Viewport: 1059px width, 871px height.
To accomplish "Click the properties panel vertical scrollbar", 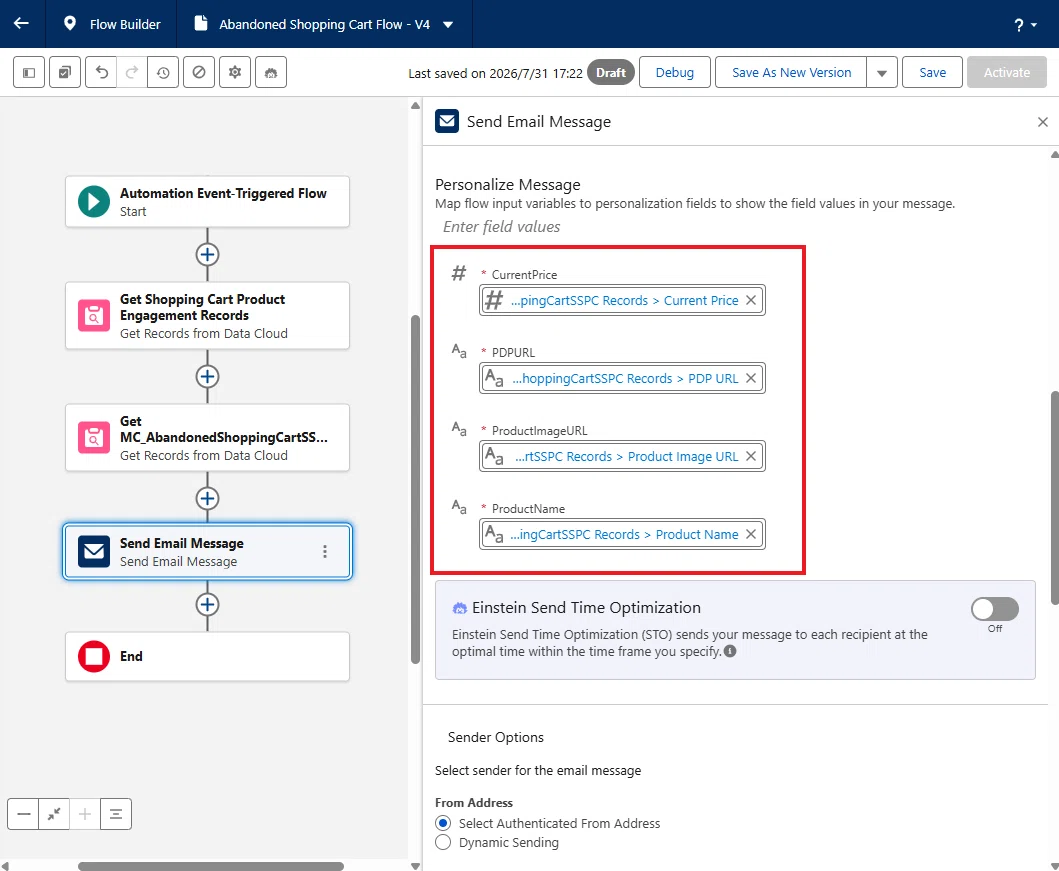I will [x=1054, y=498].
